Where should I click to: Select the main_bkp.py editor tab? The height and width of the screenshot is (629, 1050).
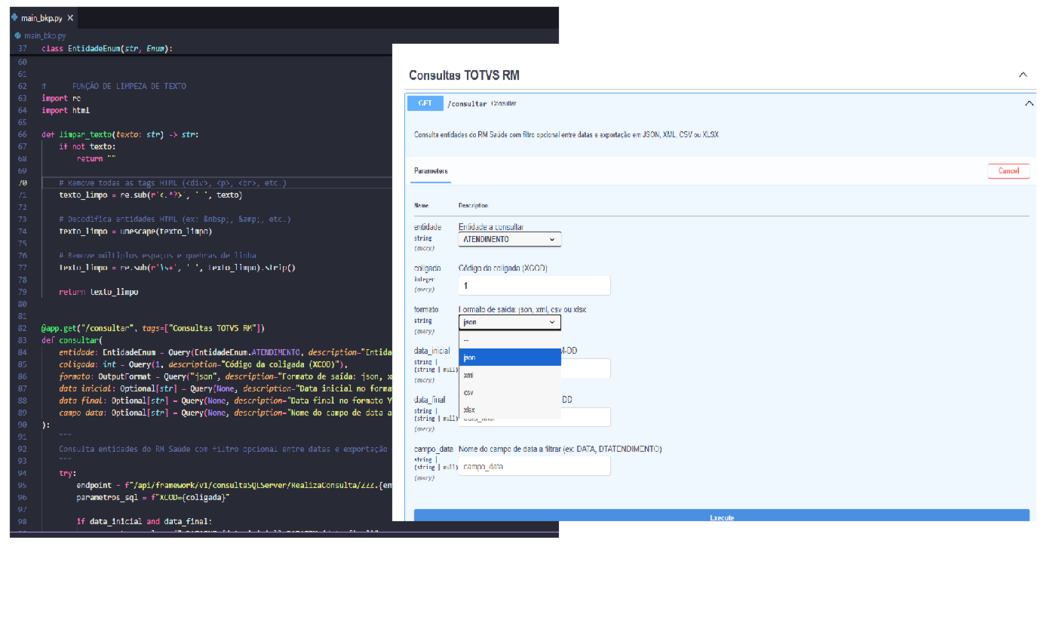(x=42, y=18)
